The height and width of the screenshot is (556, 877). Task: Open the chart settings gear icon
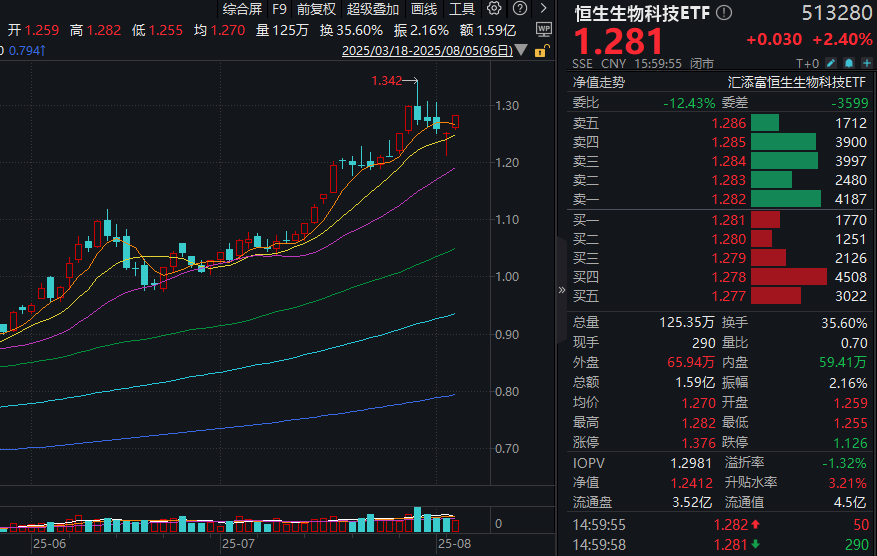coord(495,9)
